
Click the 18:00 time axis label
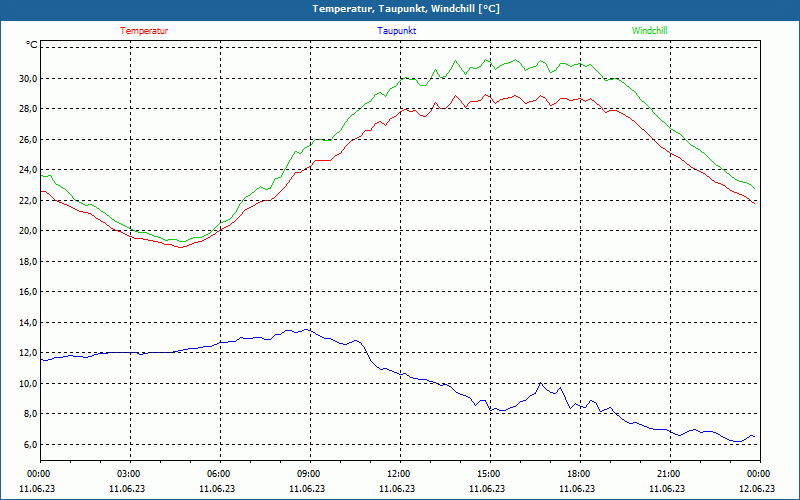[x=580, y=473]
